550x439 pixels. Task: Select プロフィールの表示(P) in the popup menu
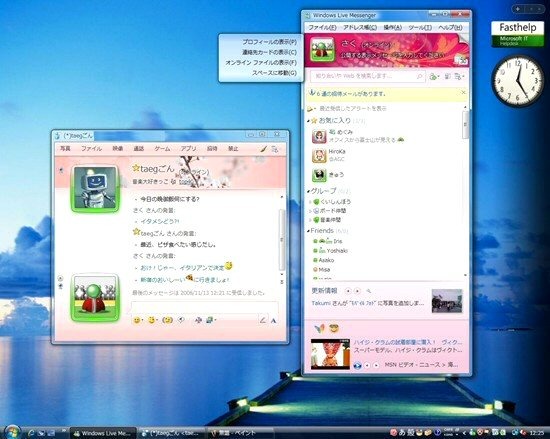click(269, 42)
